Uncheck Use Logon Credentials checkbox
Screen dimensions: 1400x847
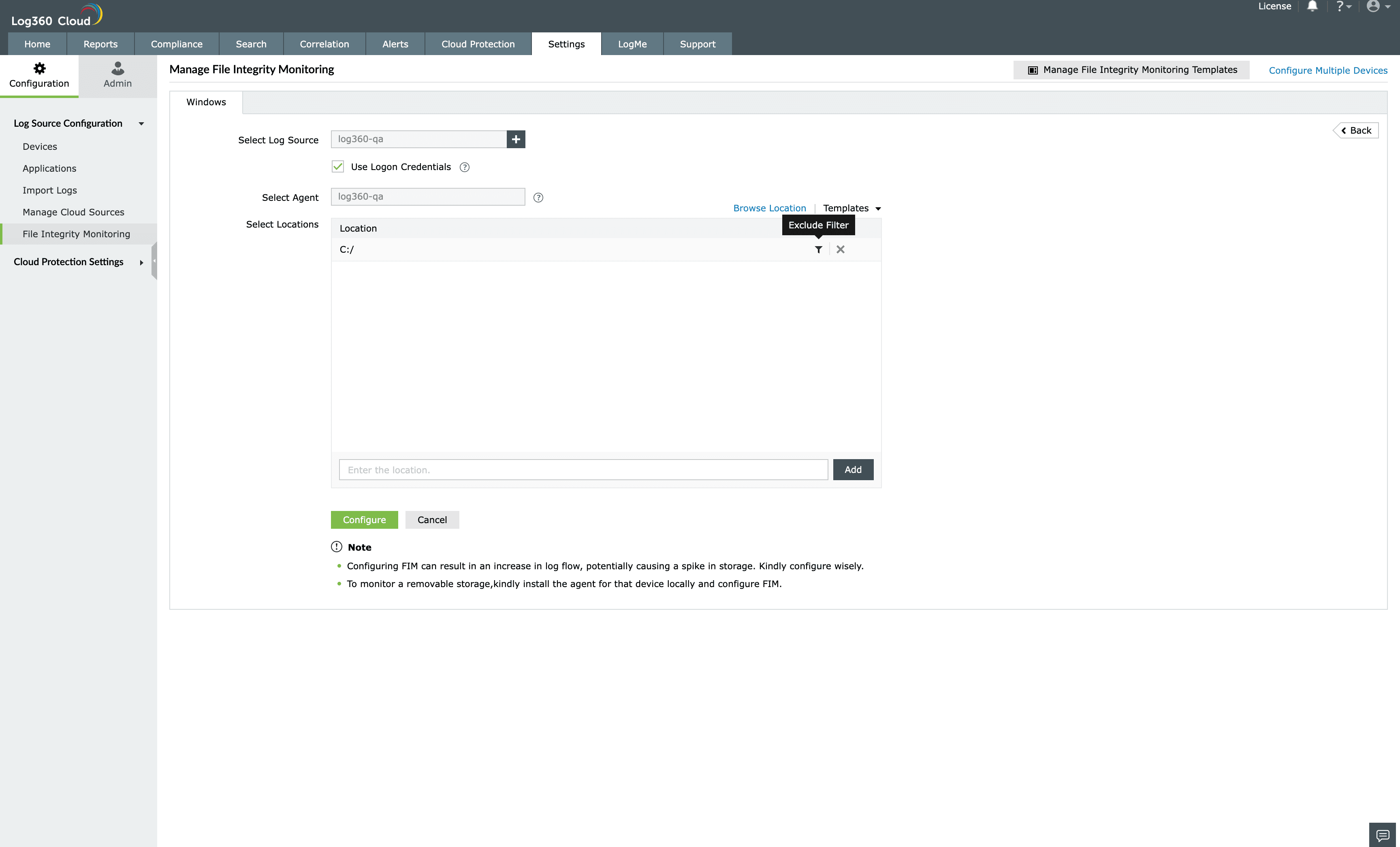pyautogui.click(x=337, y=166)
